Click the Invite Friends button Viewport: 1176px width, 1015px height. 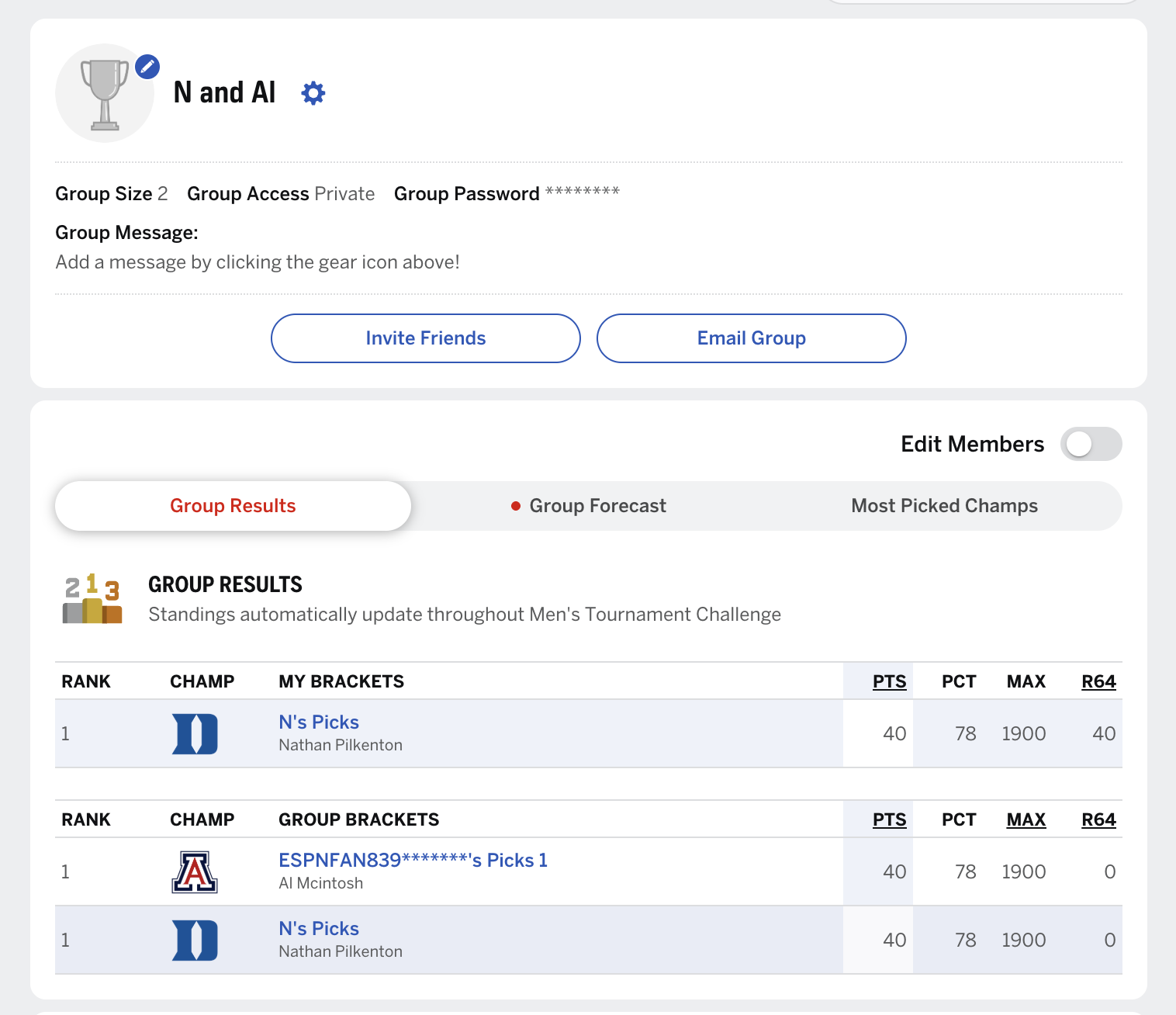tap(425, 338)
